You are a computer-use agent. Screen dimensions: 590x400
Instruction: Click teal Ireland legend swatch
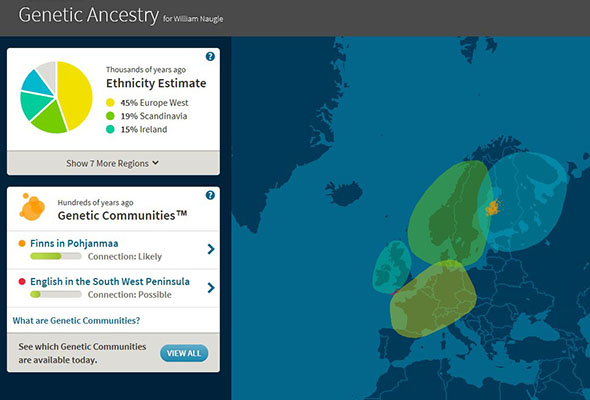[110, 129]
